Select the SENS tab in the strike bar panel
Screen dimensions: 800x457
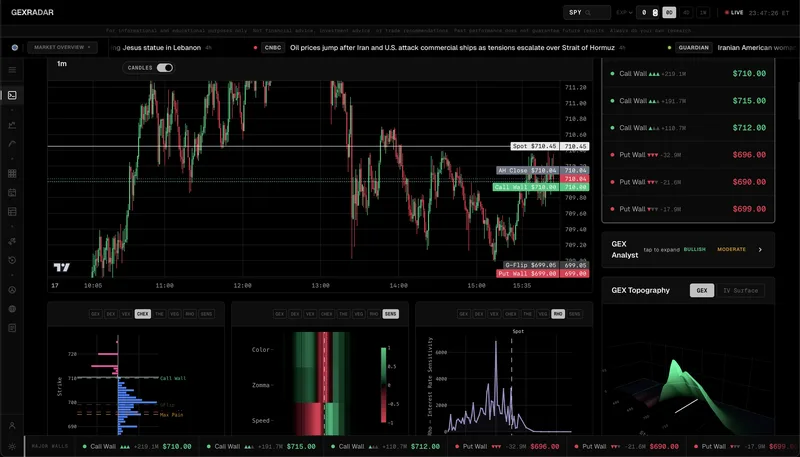coord(207,314)
